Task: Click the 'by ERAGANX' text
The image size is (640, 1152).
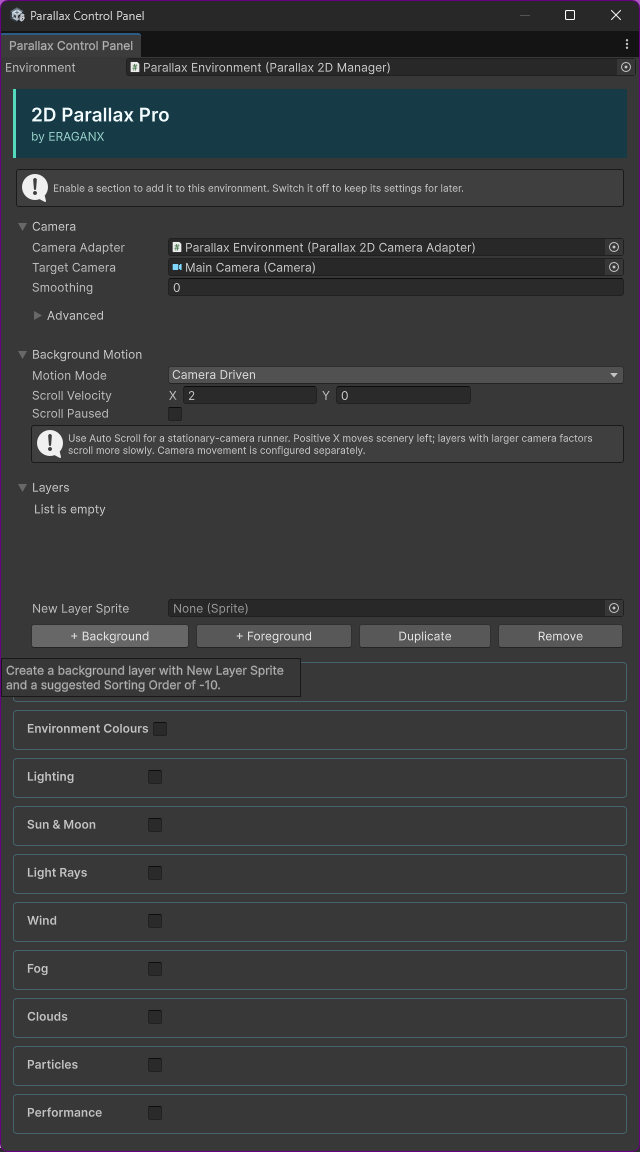Action: (x=68, y=137)
